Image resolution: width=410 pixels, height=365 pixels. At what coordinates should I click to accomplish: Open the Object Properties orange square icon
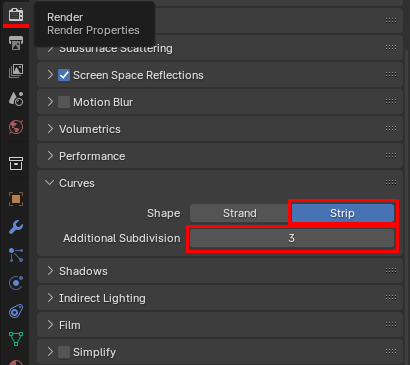[x=16, y=199]
